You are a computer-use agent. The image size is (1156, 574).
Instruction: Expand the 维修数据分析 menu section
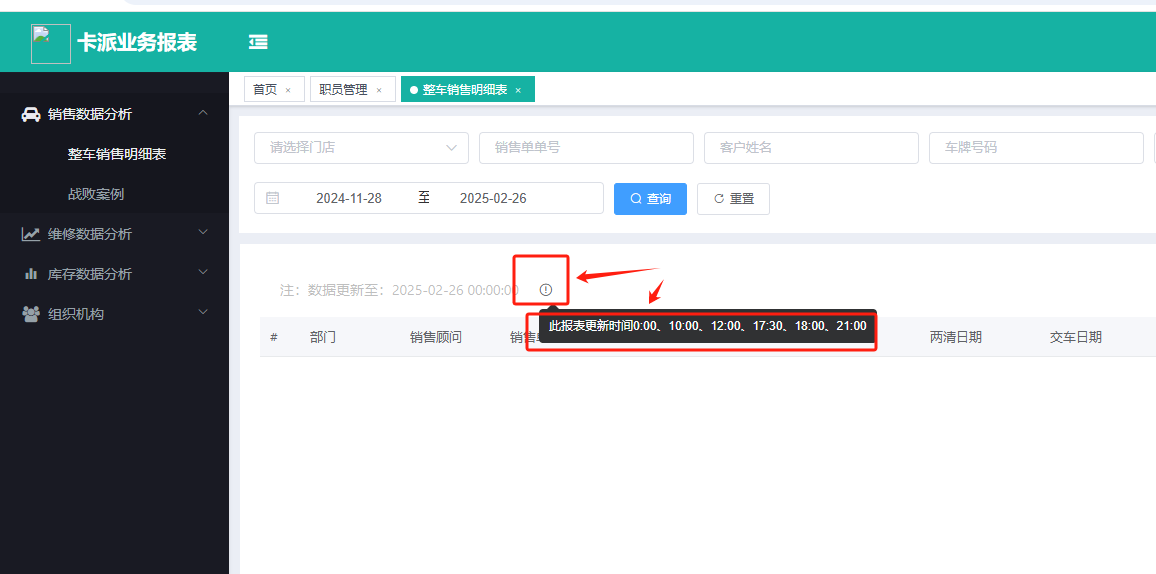[203, 233]
